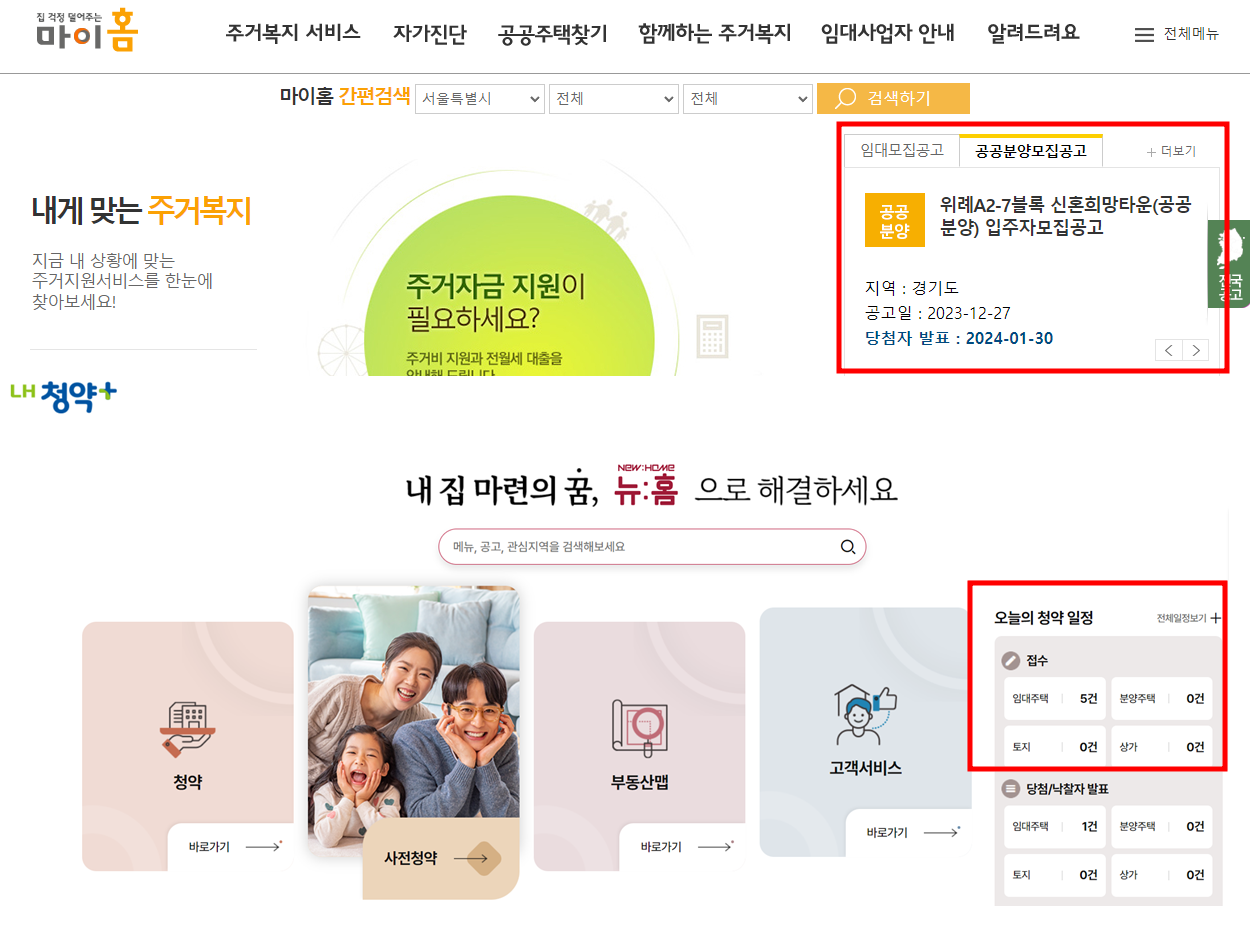
Task: Open the 전체메뉴 hamburger icon
Action: click(x=1143, y=32)
